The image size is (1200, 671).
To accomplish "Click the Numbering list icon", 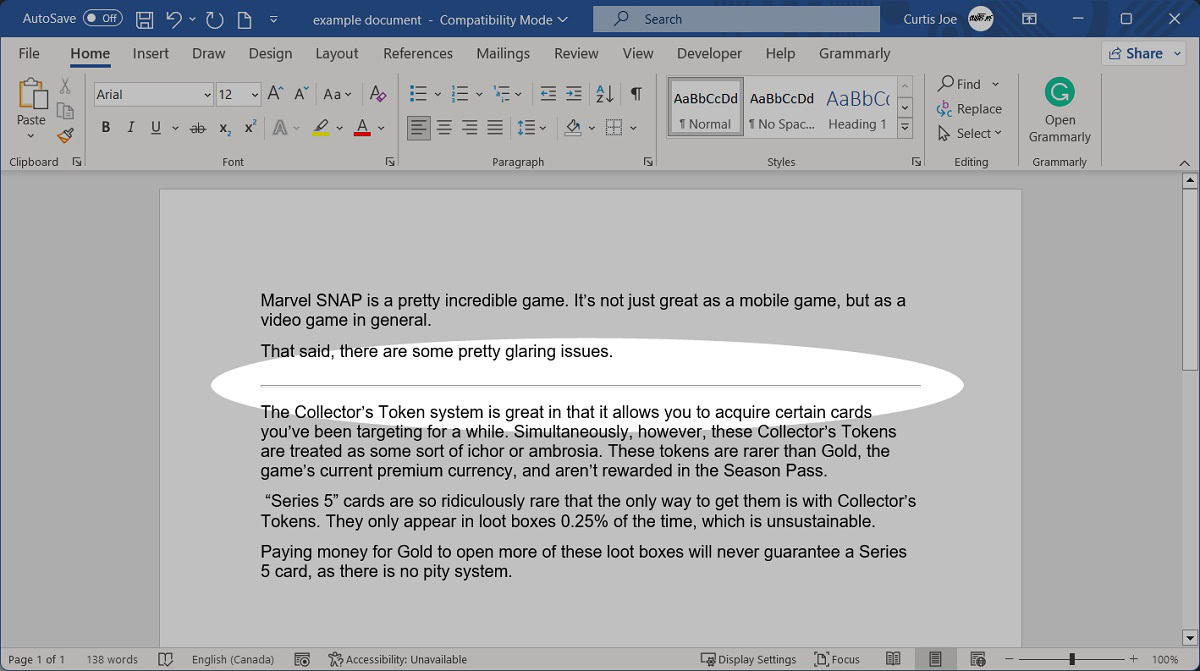I will pyautogui.click(x=460, y=94).
